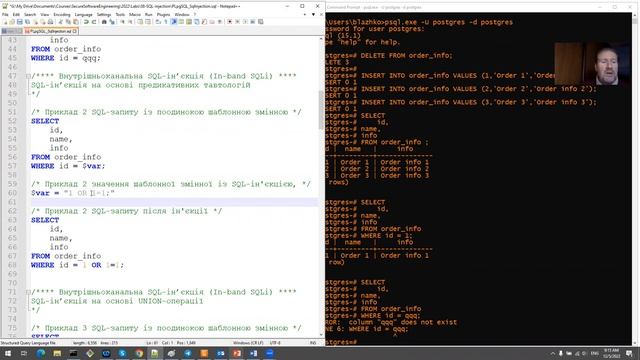Collapse the comment fold at line 47
The width and height of the screenshot is (640, 360).
[28, 76]
